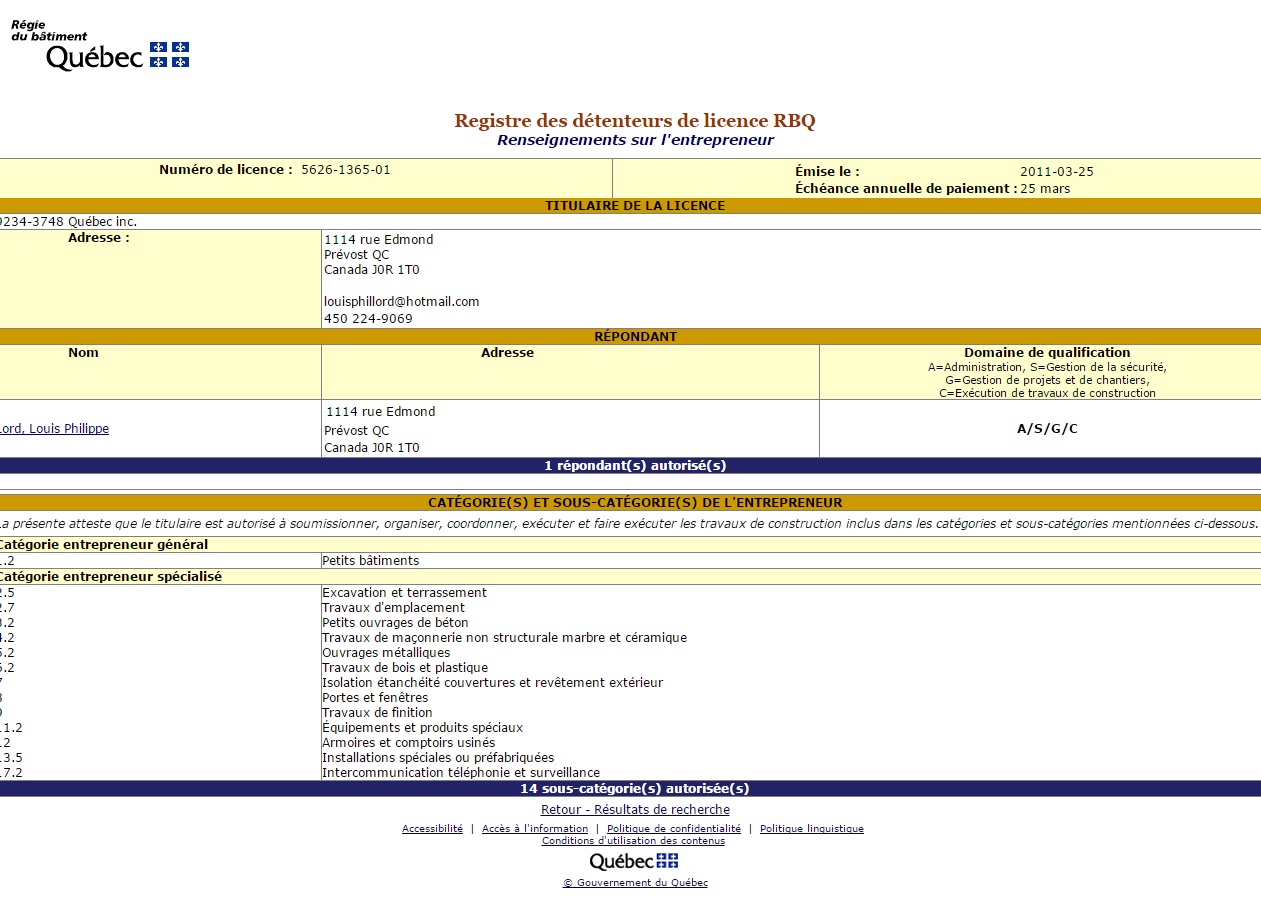Click Armoires et comptoirs usinés row

point(630,743)
